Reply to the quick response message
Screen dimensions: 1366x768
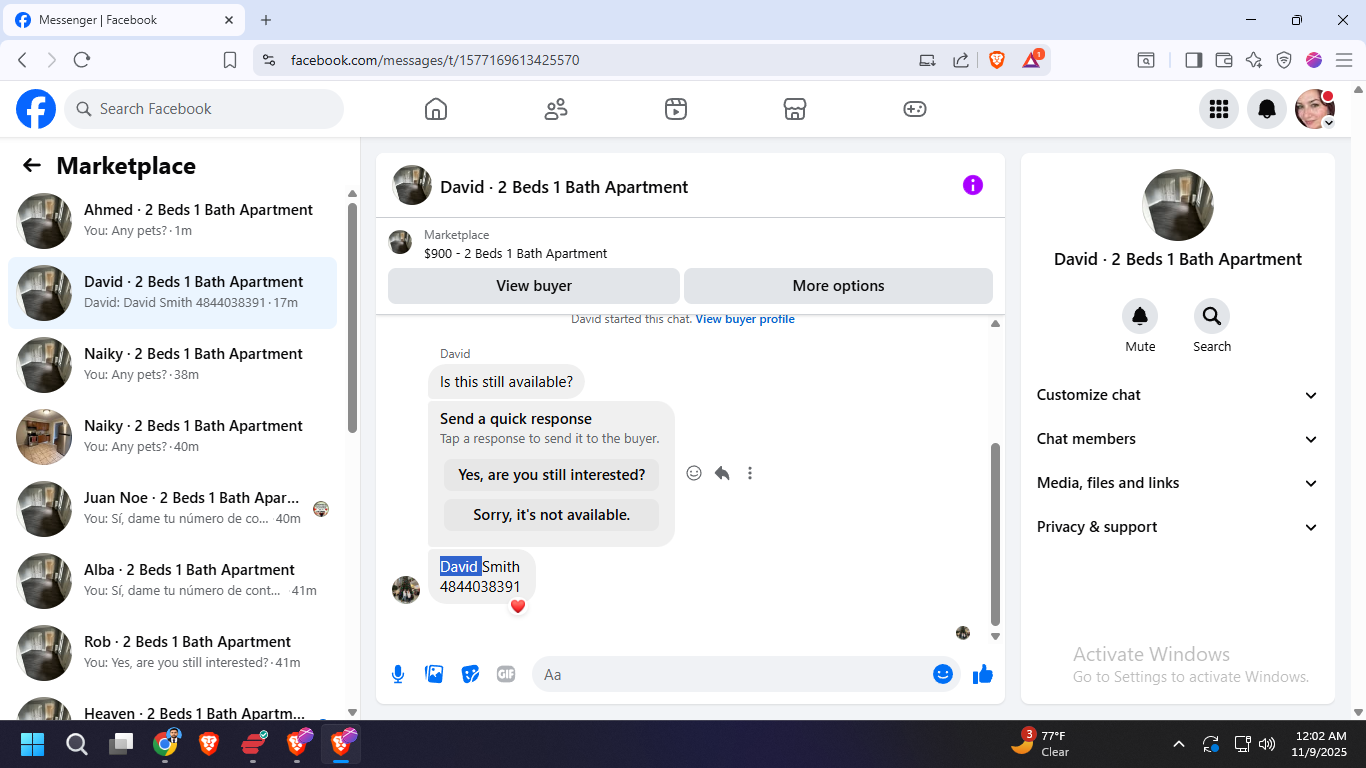pyautogui.click(x=722, y=473)
